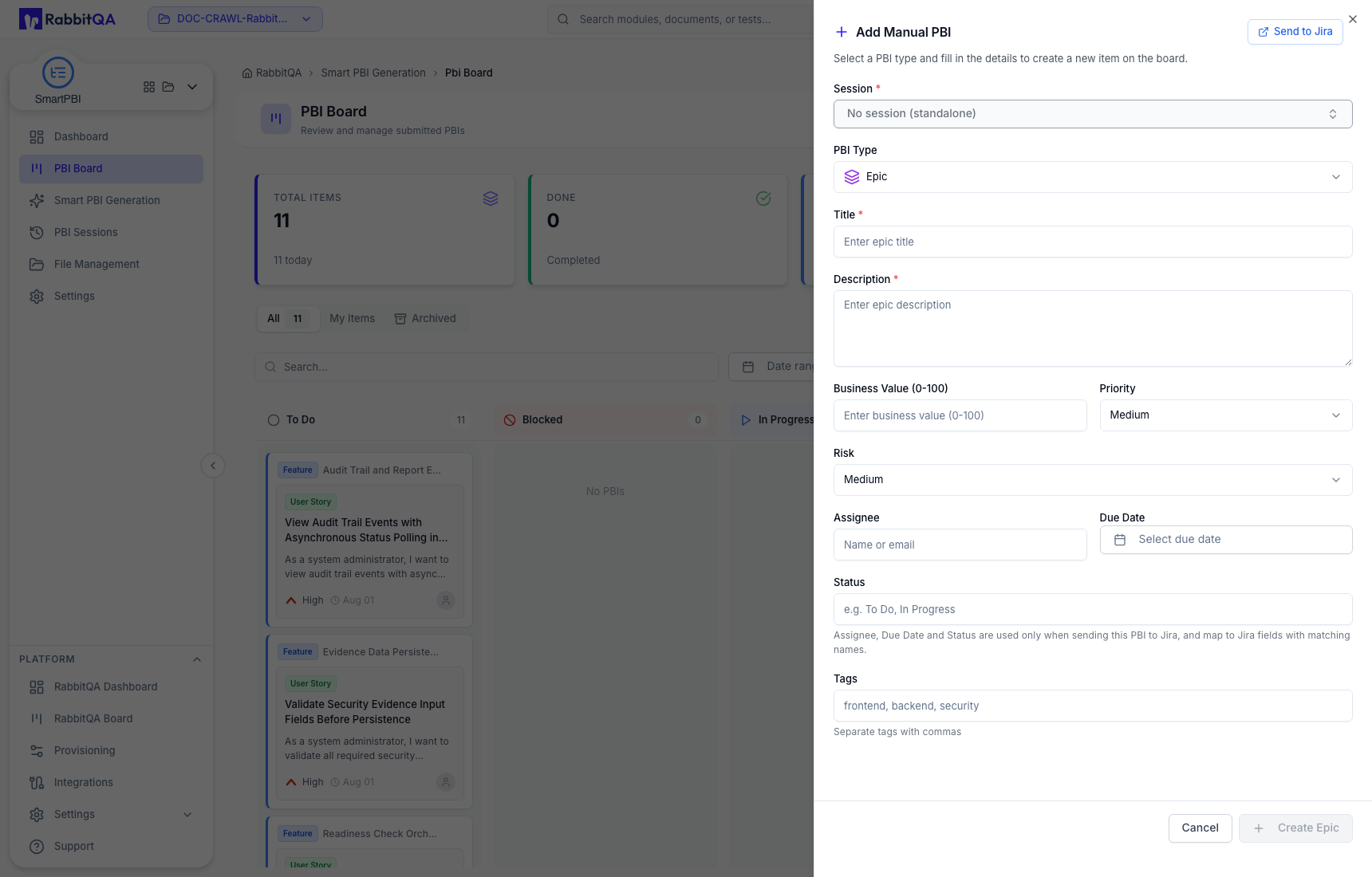Screen dimensions: 1372x877
Task: Open RabbitQA Board under Platform
Action: (111, 719)
